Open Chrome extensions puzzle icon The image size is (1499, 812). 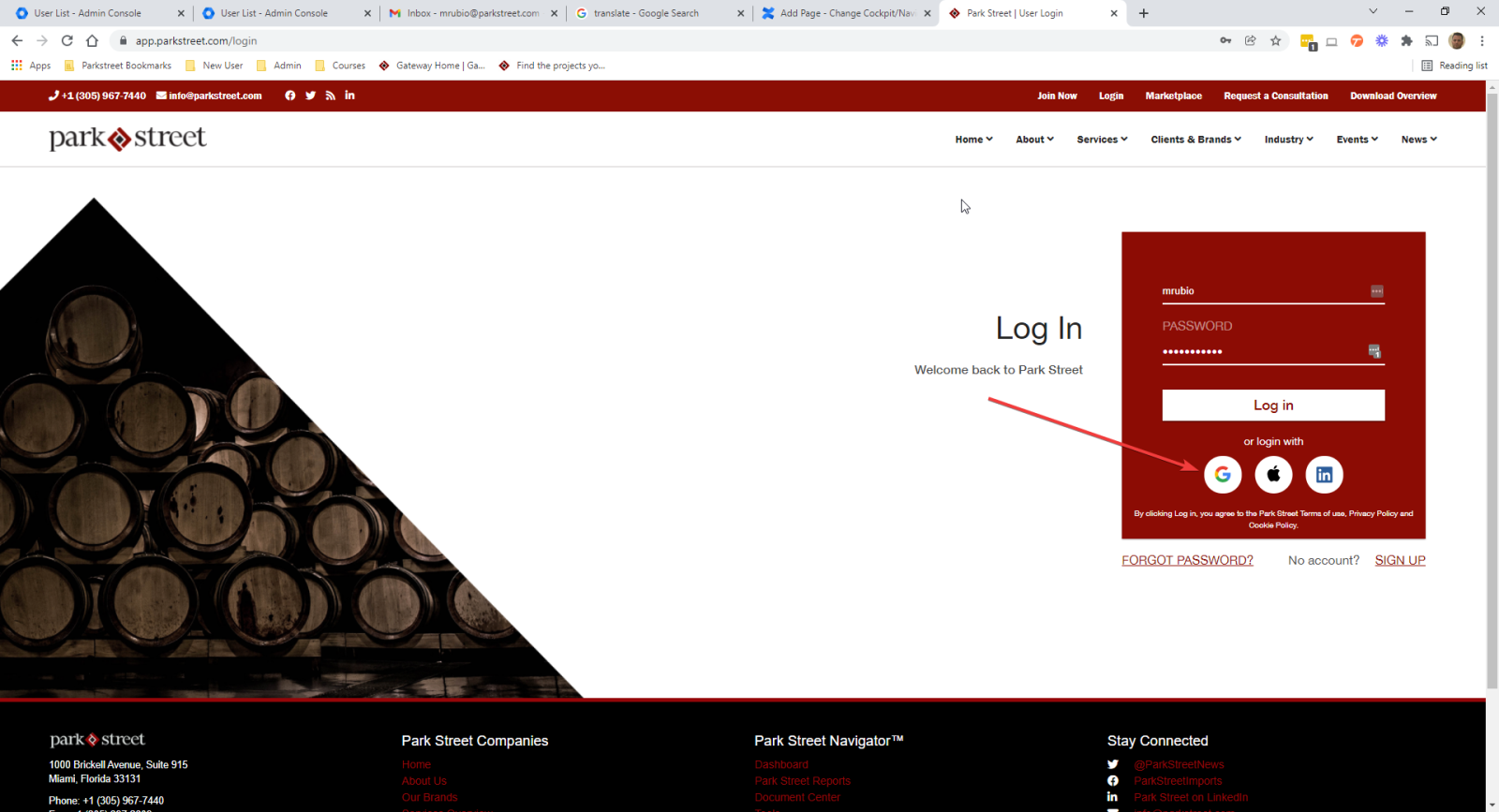[x=1406, y=40]
